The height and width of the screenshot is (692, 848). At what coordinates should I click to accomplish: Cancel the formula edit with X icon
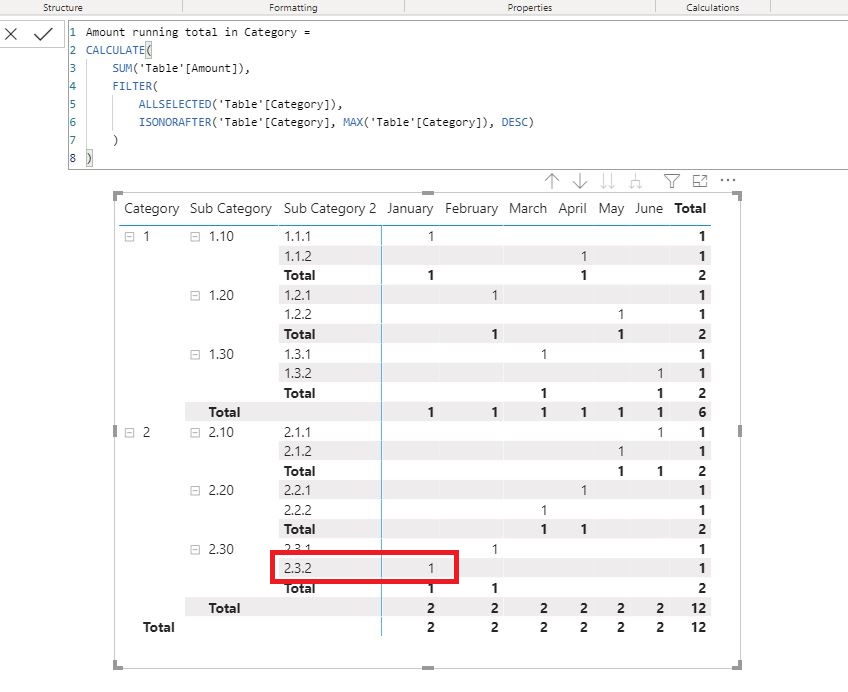pyautogui.click(x=11, y=34)
